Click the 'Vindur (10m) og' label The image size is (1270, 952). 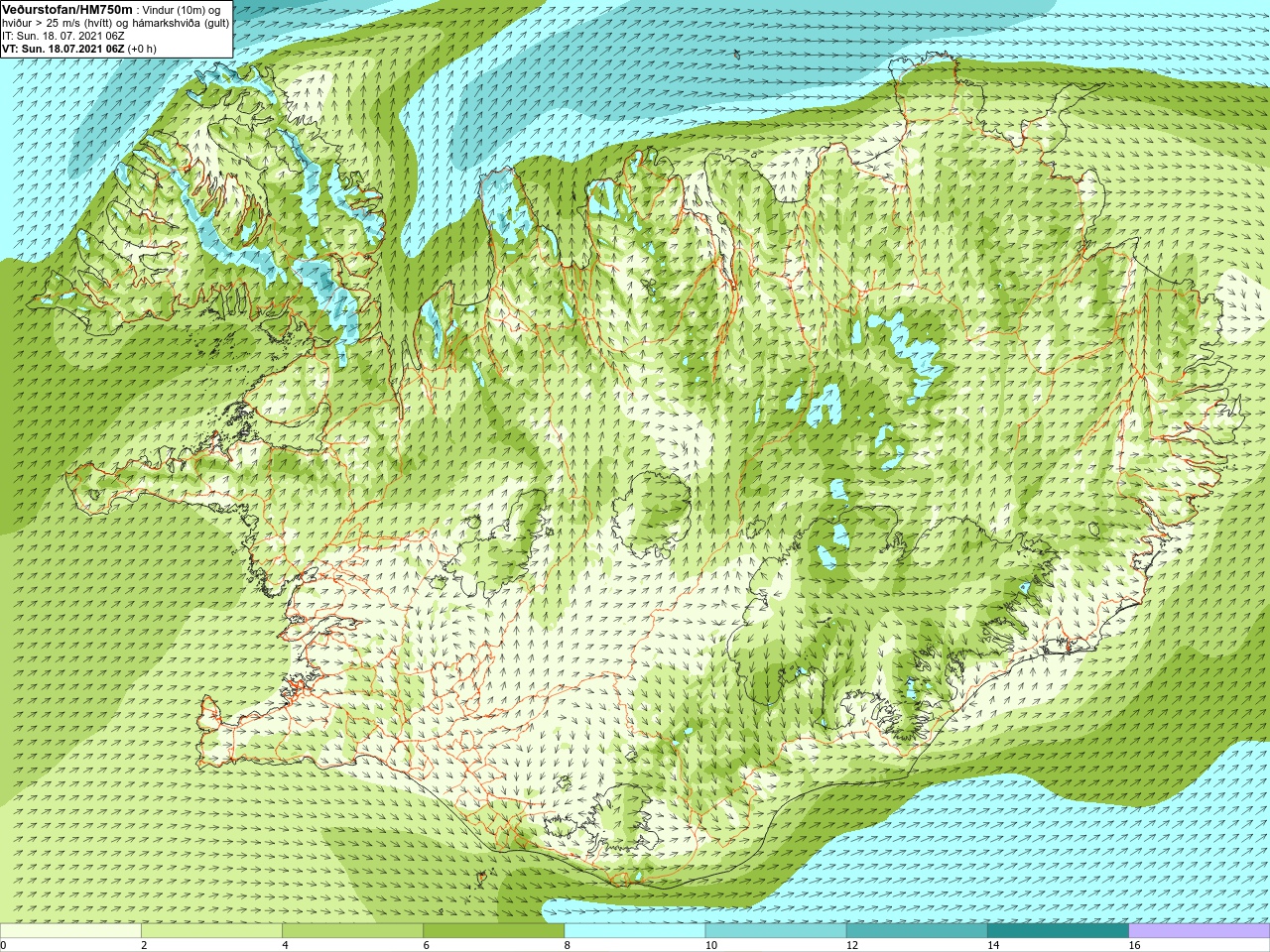182,10
